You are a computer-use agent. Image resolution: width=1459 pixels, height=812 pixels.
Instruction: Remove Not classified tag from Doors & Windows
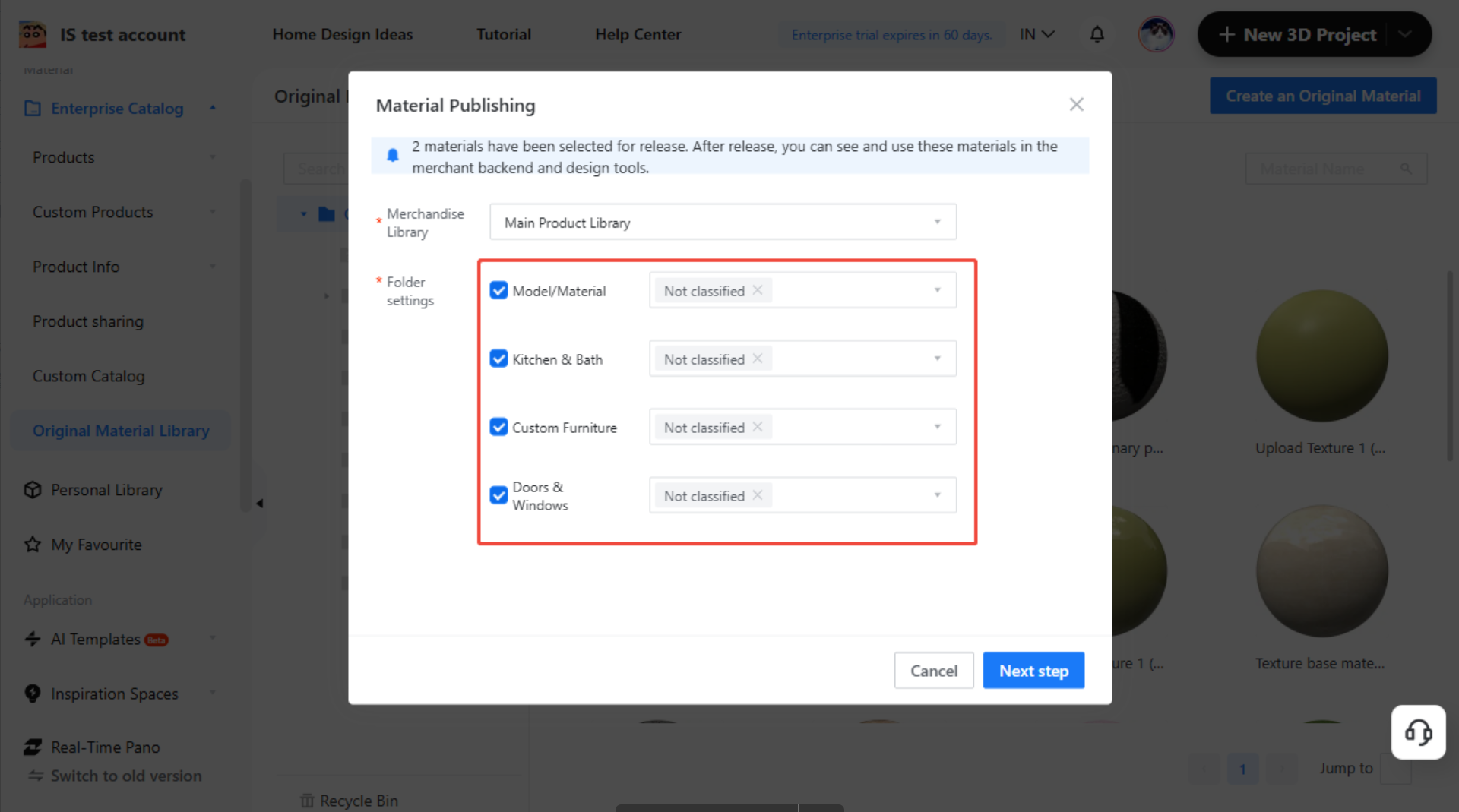coord(758,495)
